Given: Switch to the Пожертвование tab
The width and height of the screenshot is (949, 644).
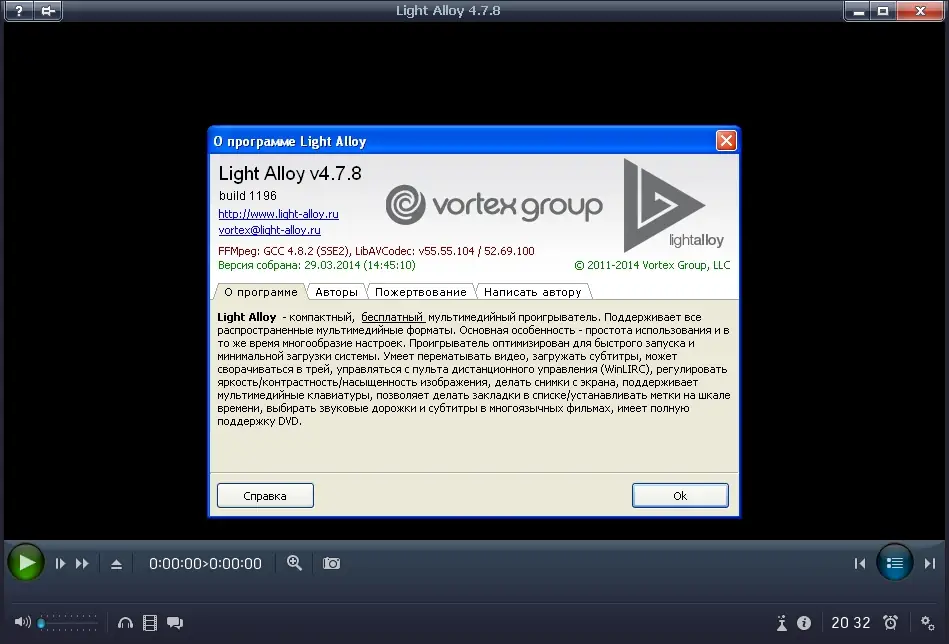Looking at the screenshot, I should tap(421, 292).
